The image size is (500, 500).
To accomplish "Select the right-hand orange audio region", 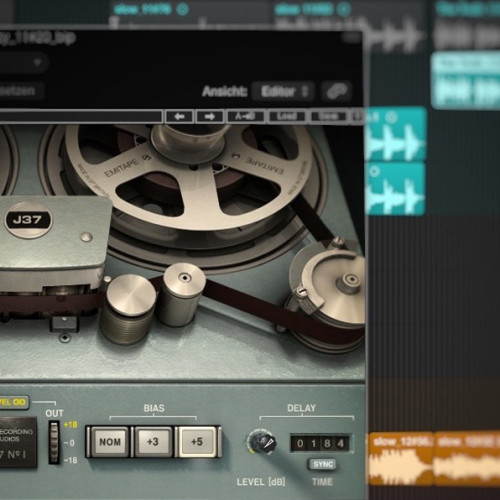I will (467, 459).
